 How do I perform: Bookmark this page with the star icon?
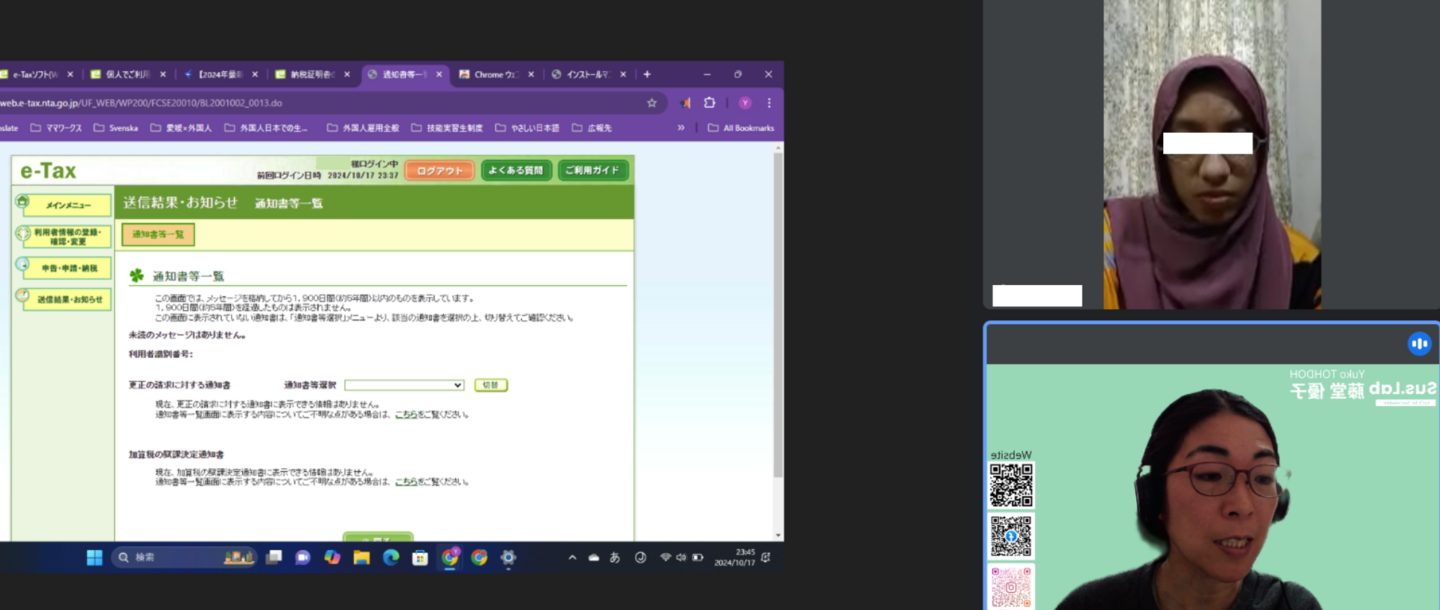652,103
